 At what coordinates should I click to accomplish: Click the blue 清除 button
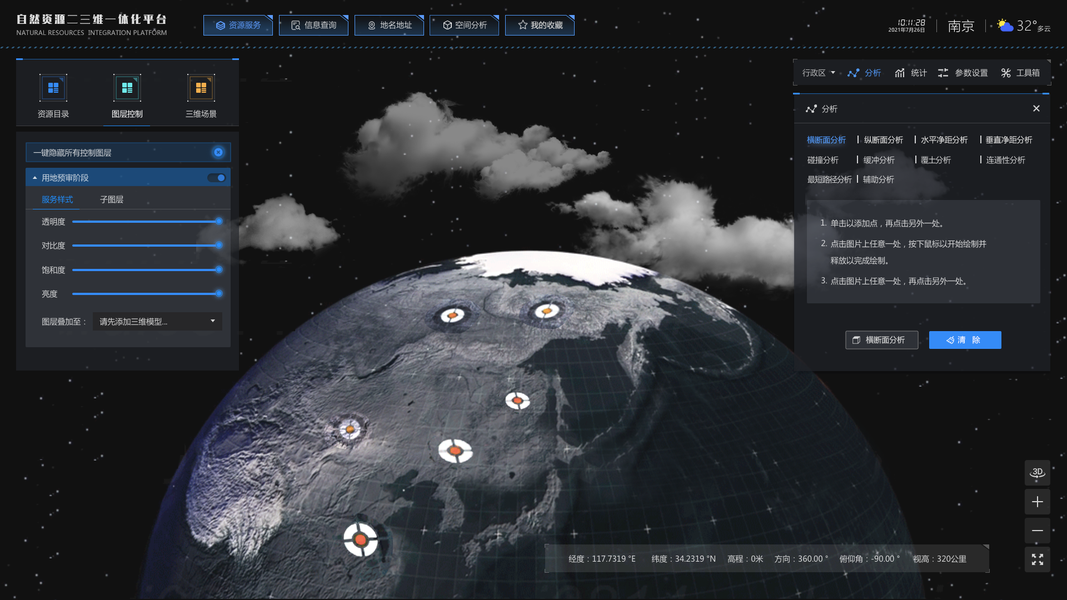[965, 339]
